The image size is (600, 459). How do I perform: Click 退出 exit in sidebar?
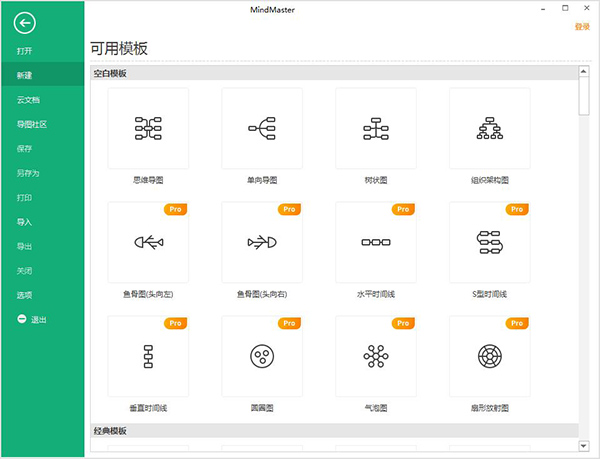click(39, 320)
